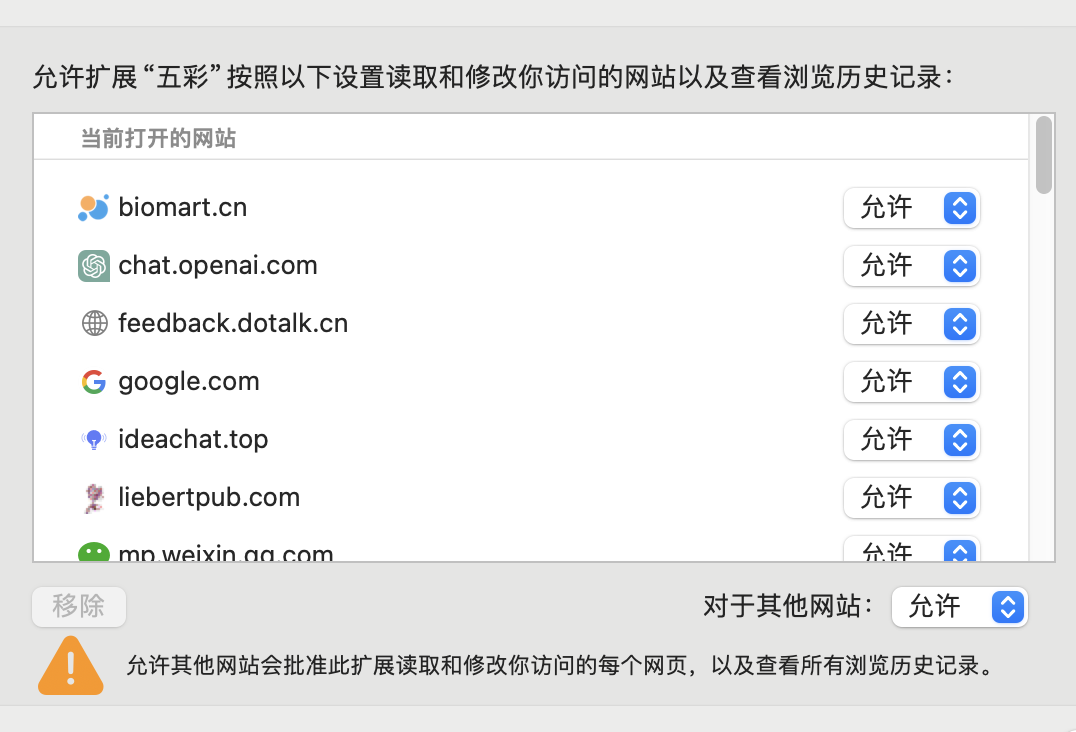
Task: Click the ideachat.top lightbulb icon
Action: [94, 440]
